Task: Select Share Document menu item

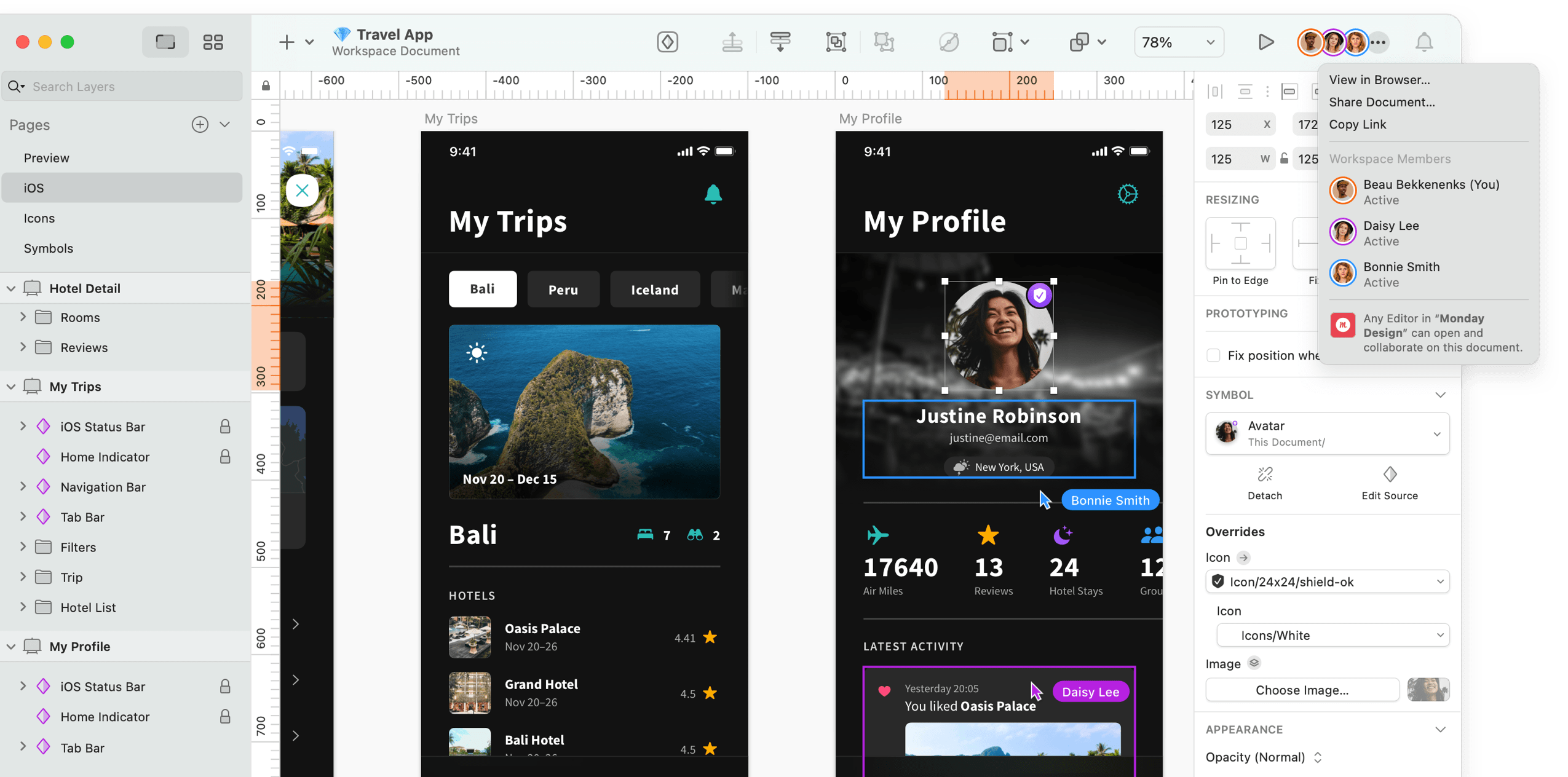Action: (1382, 102)
